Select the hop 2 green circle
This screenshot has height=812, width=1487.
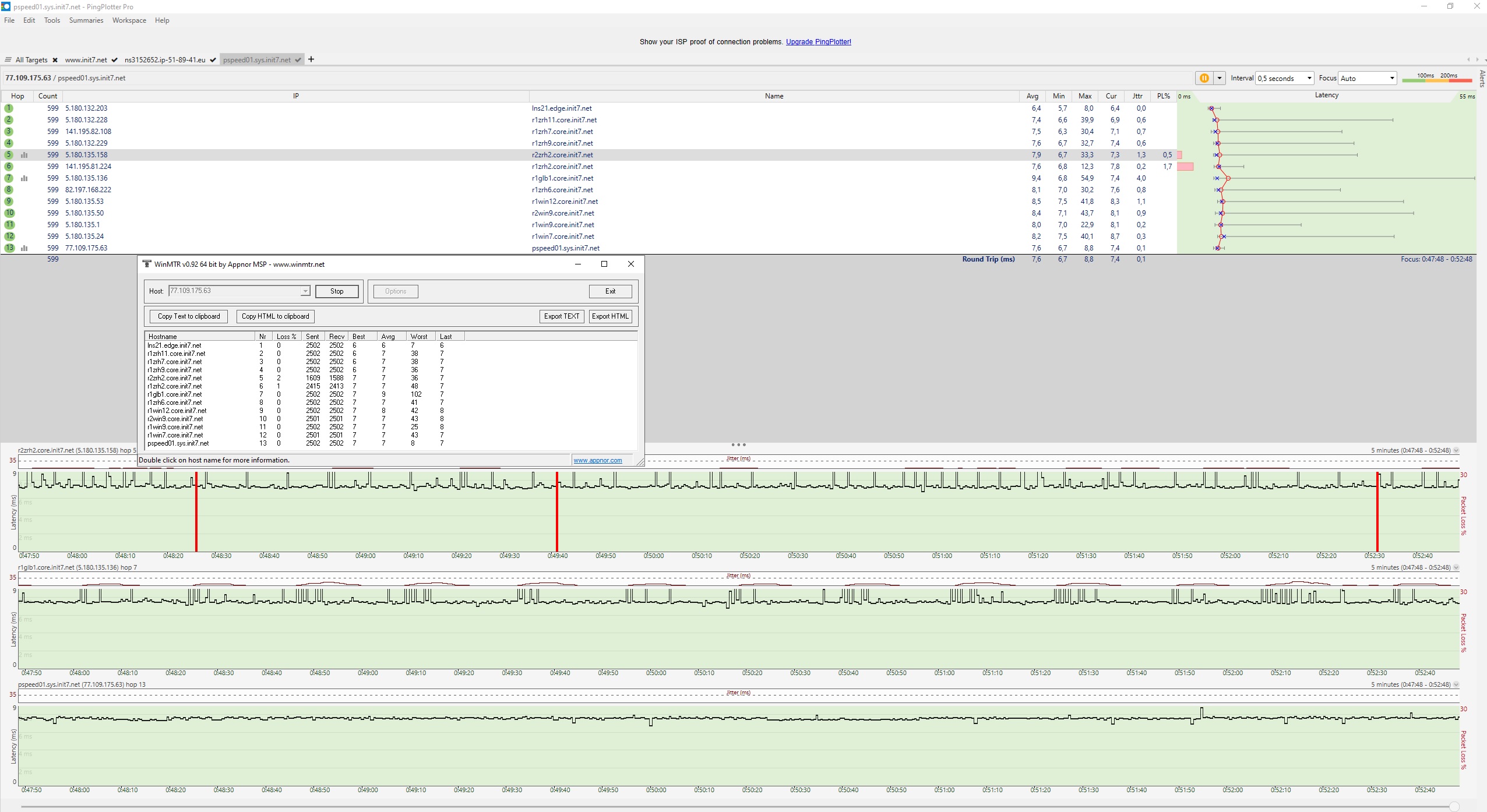tap(9, 120)
